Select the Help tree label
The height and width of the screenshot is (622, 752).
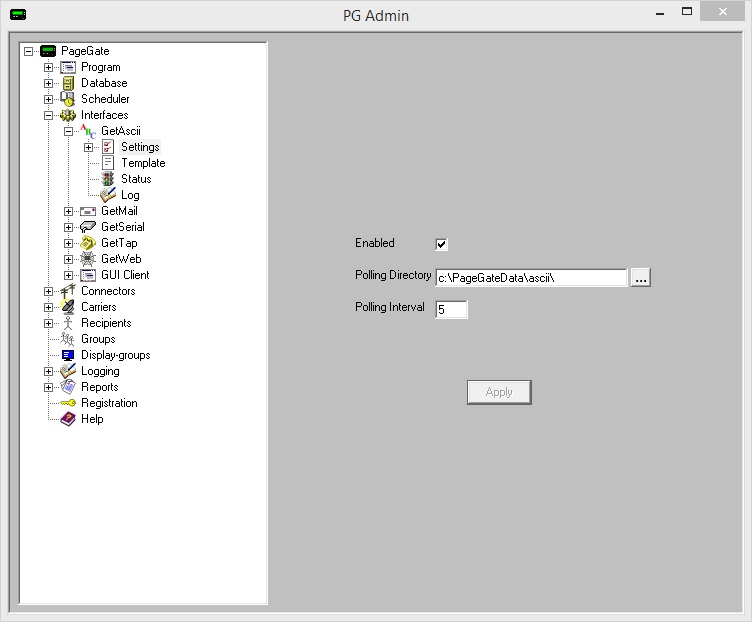point(92,419)
